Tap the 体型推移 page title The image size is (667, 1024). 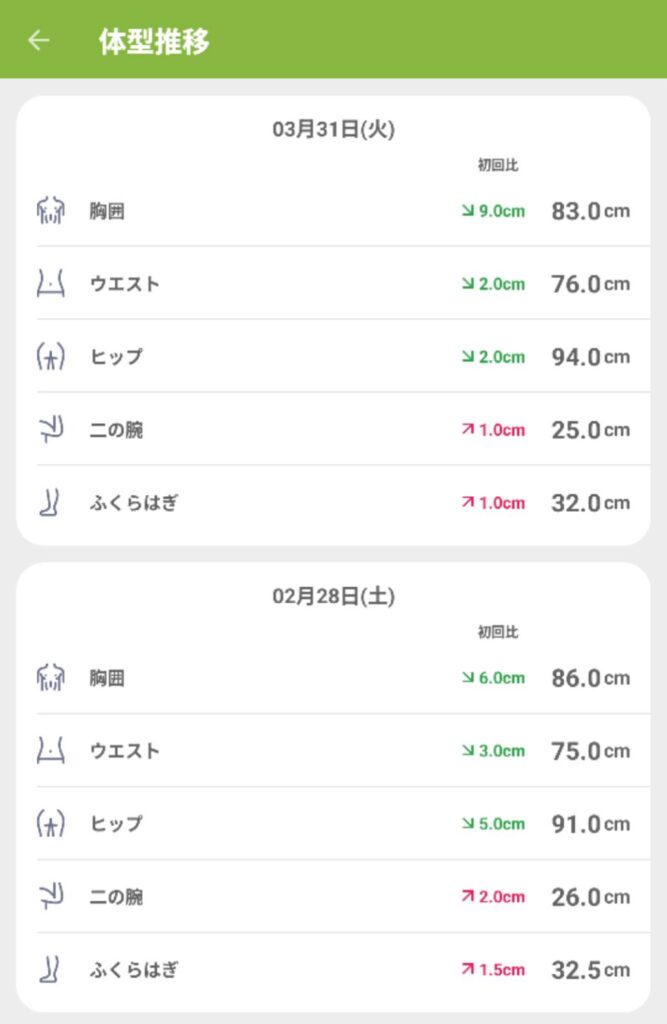pos(154,41)
